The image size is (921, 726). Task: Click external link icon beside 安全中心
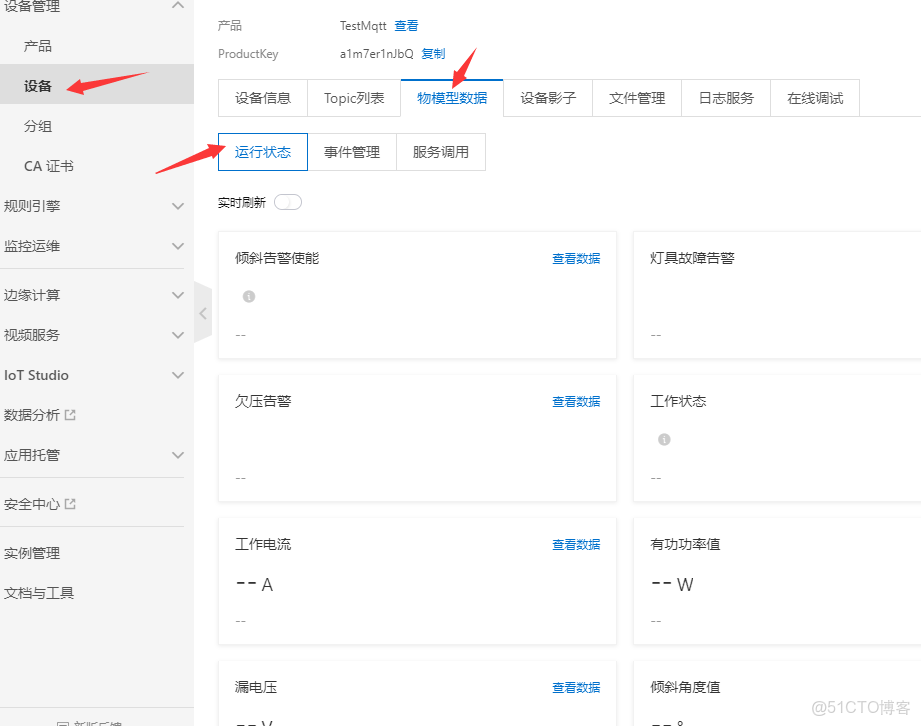tap(70, 503)
